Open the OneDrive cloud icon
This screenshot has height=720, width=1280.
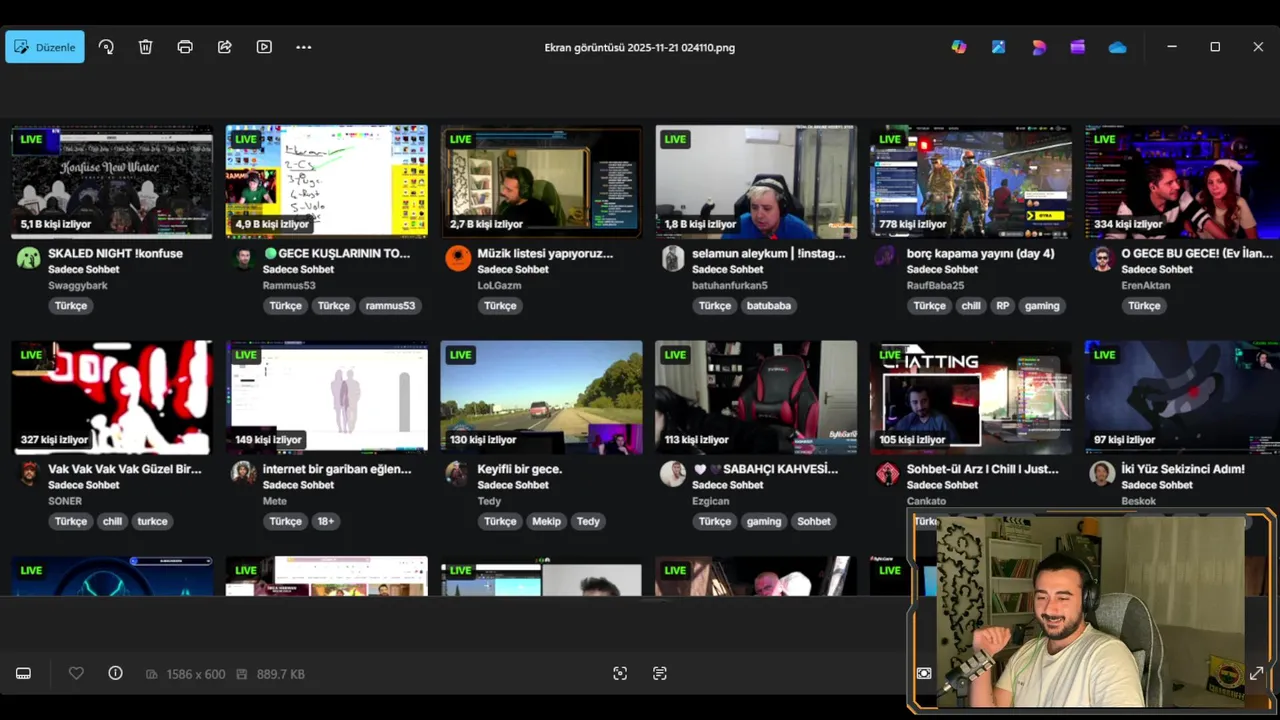point(1117,47)
